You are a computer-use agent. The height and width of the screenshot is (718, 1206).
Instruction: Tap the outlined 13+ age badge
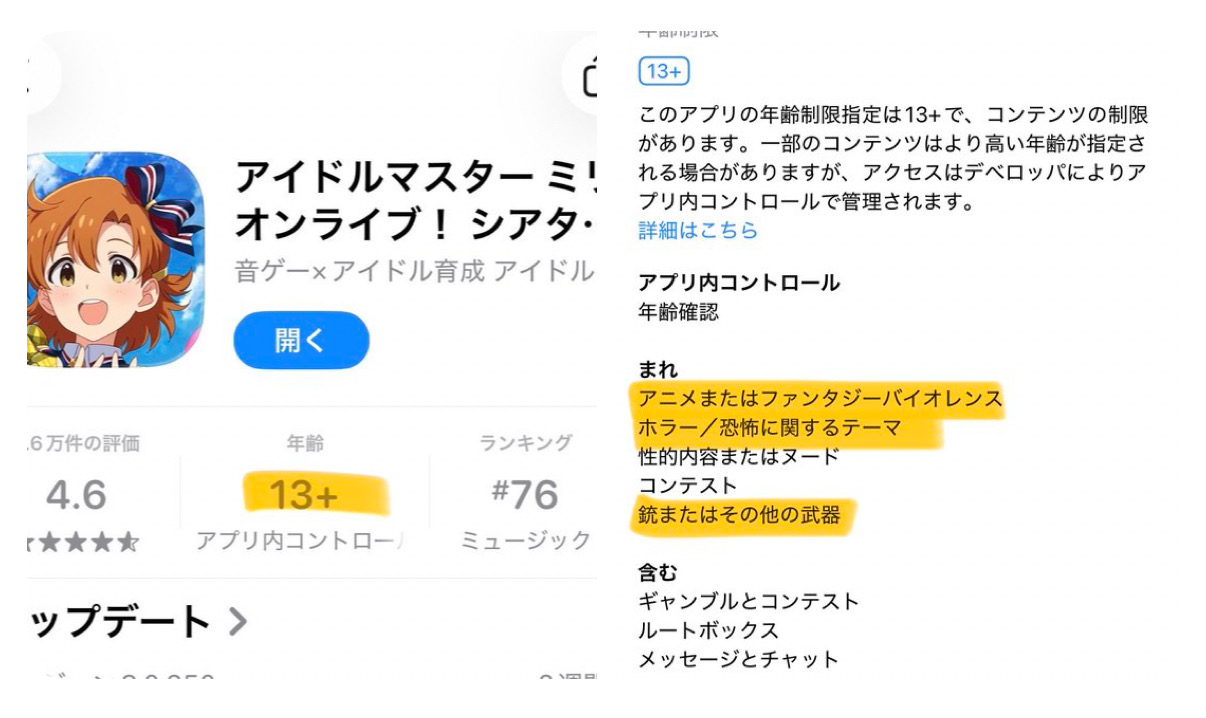[663, 71]
